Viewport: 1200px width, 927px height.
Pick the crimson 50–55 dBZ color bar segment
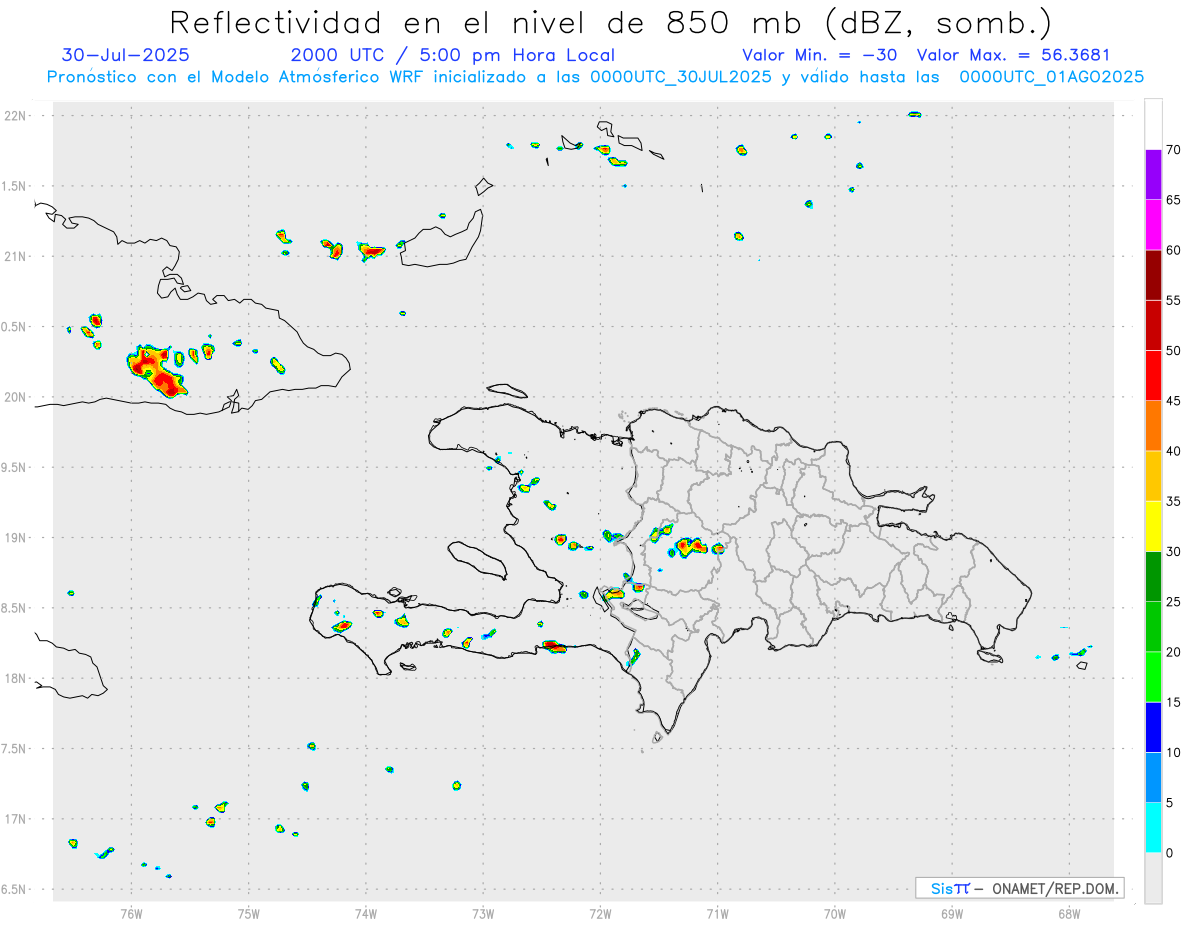point(1153,325)
